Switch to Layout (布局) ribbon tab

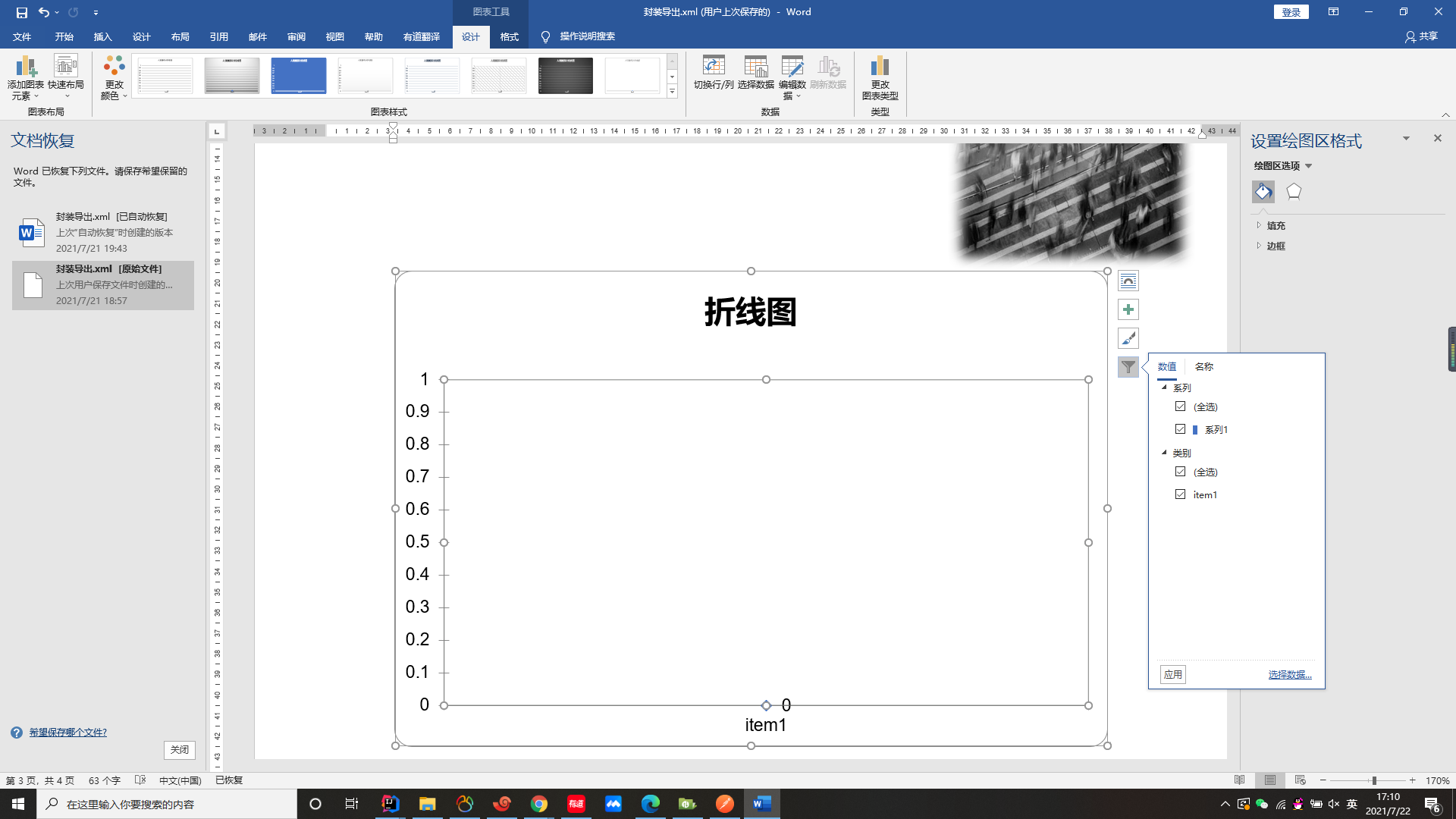(x=180, y=36)
